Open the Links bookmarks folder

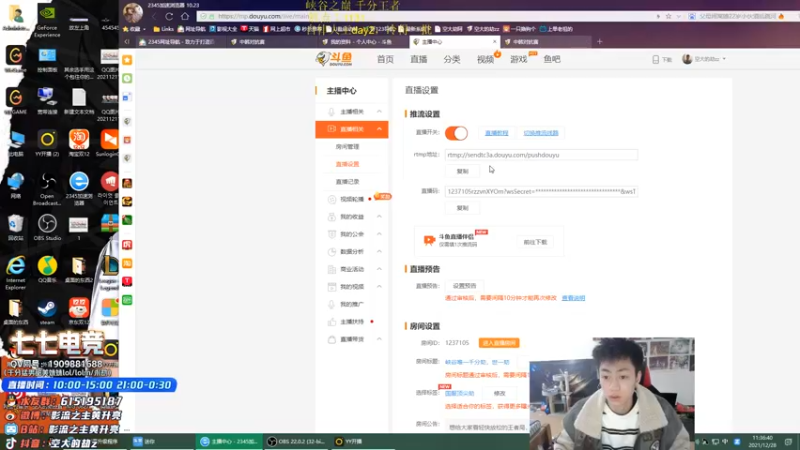tap(163, 29)
